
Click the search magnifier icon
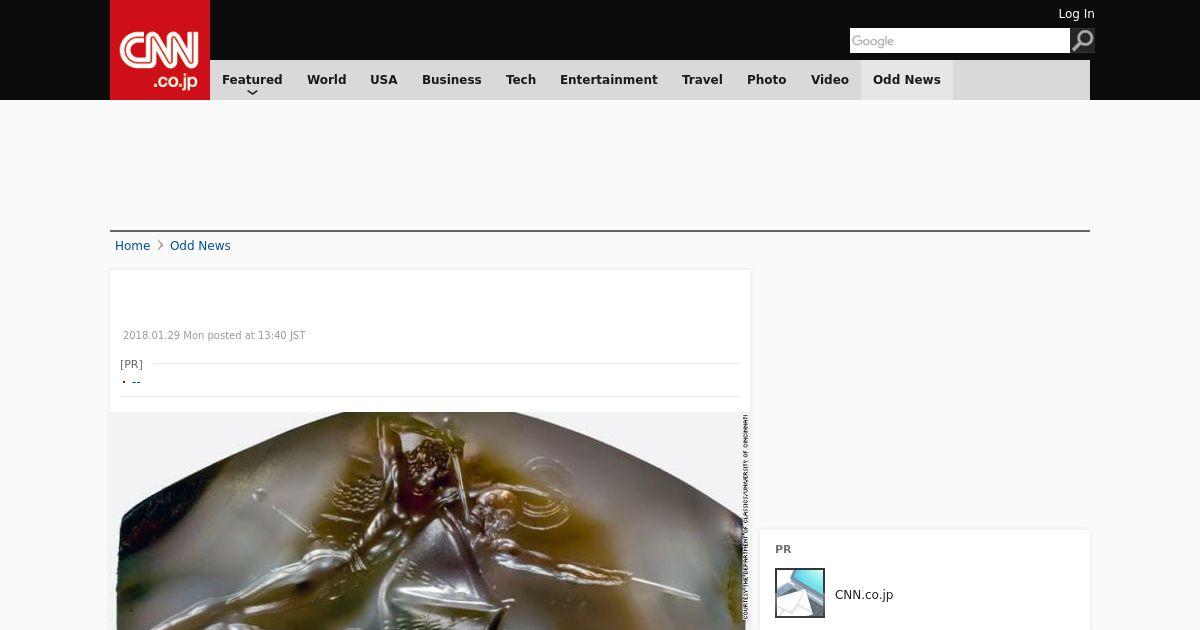click(1082, 40)
